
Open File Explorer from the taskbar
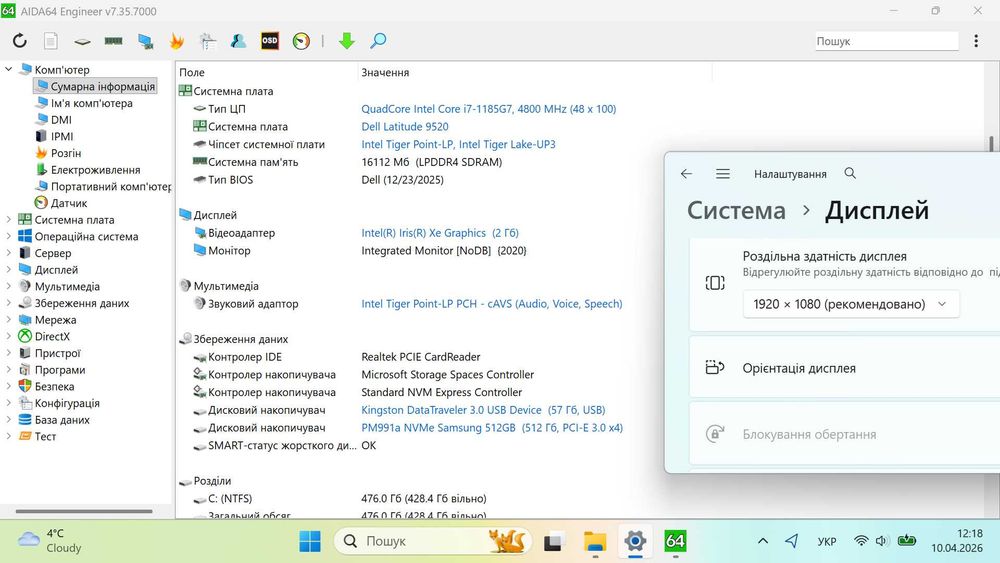pos(595,541)
